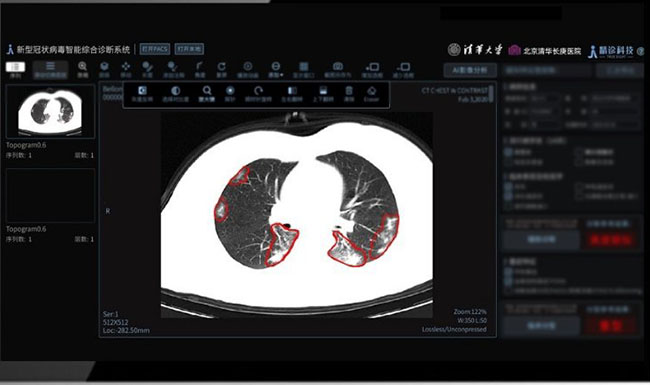Click the trash can clear icon

(x=349, y=94)
